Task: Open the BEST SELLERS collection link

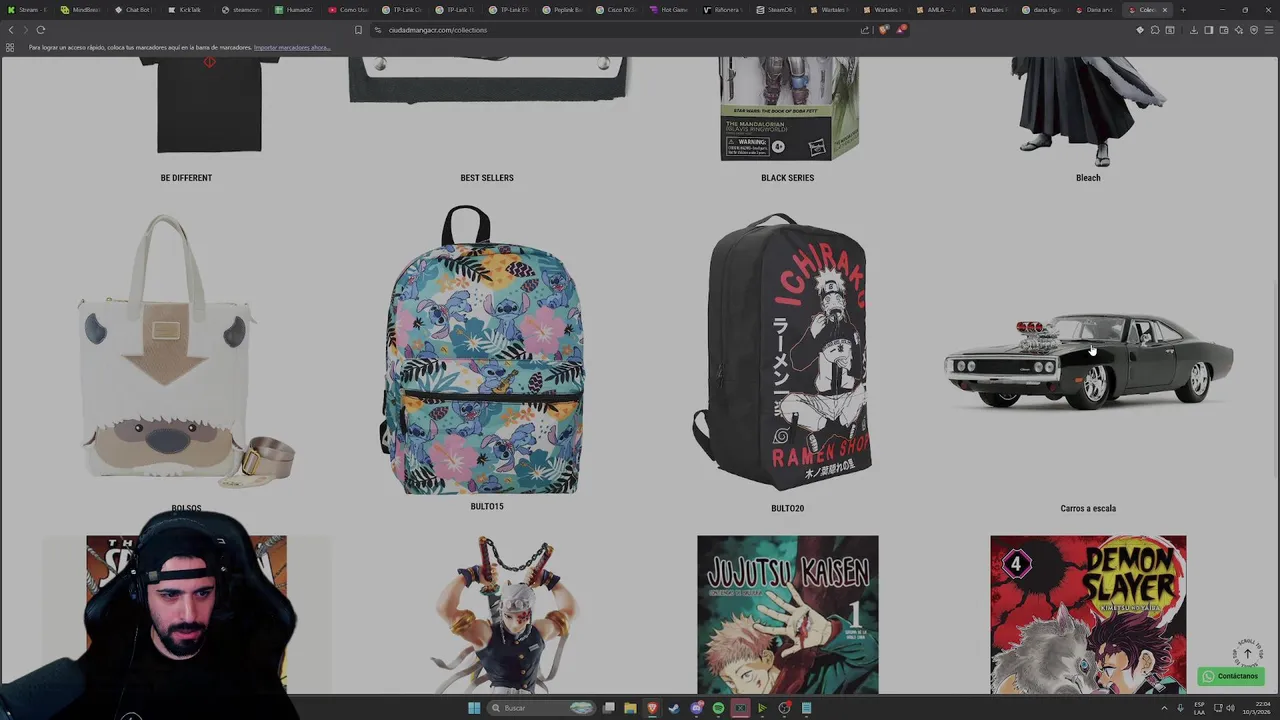Action: click(487, 178)
